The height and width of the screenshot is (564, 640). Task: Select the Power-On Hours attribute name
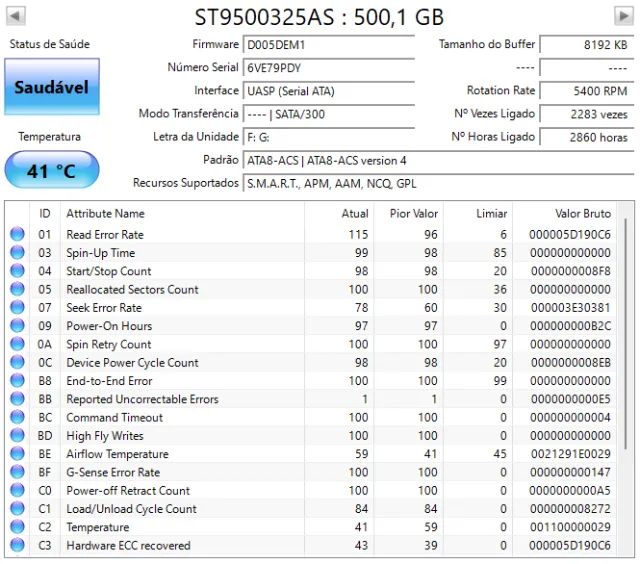click(x=109, y=326)
